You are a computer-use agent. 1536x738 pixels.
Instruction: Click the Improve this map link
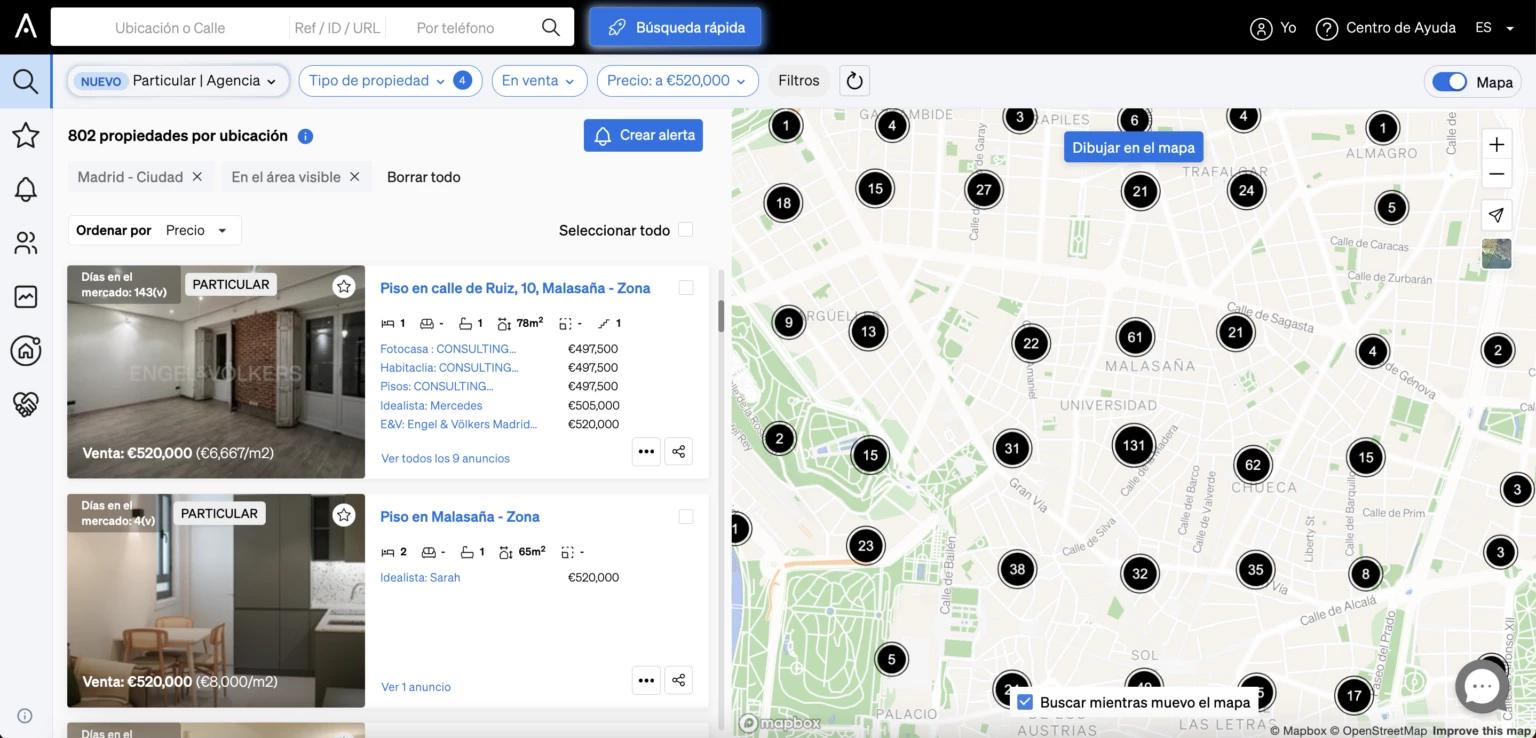click(1483, 731)
